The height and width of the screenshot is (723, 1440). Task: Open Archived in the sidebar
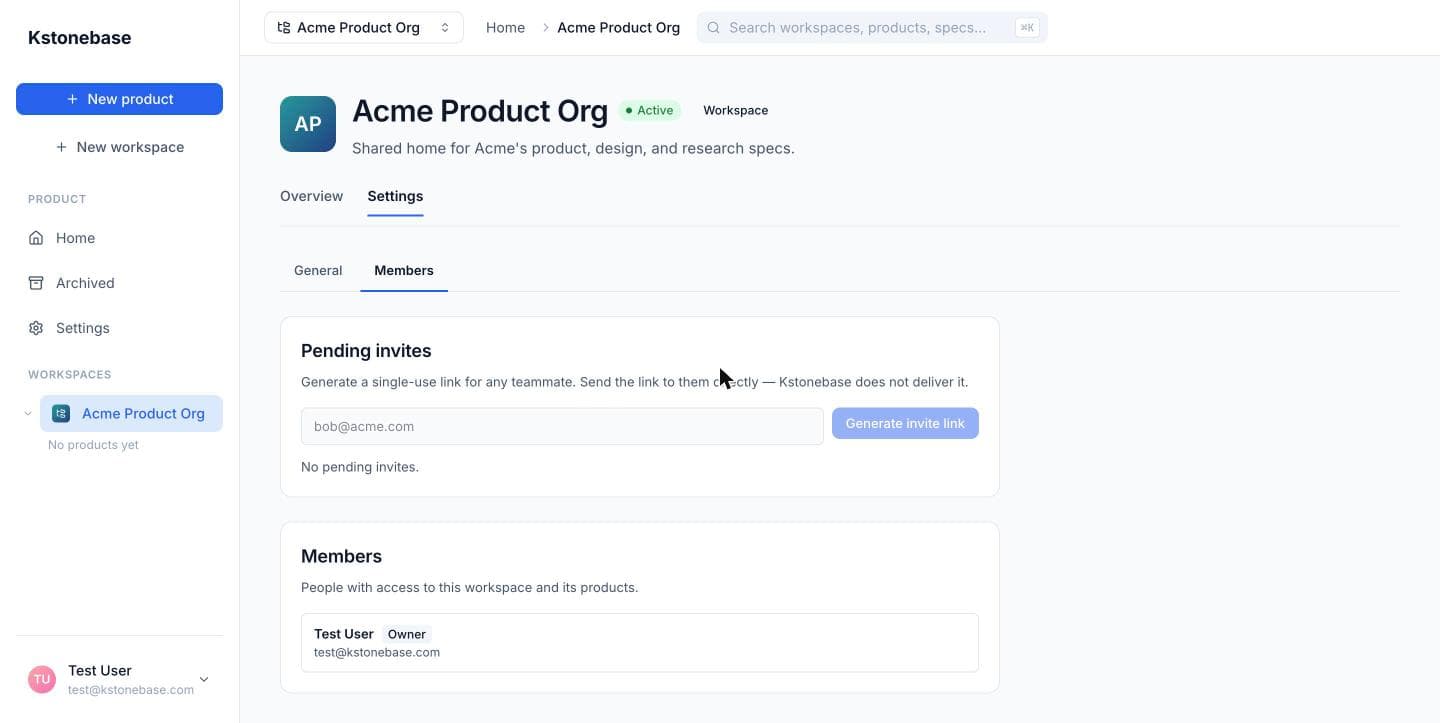pyautogui.click(x=119, y=283)
